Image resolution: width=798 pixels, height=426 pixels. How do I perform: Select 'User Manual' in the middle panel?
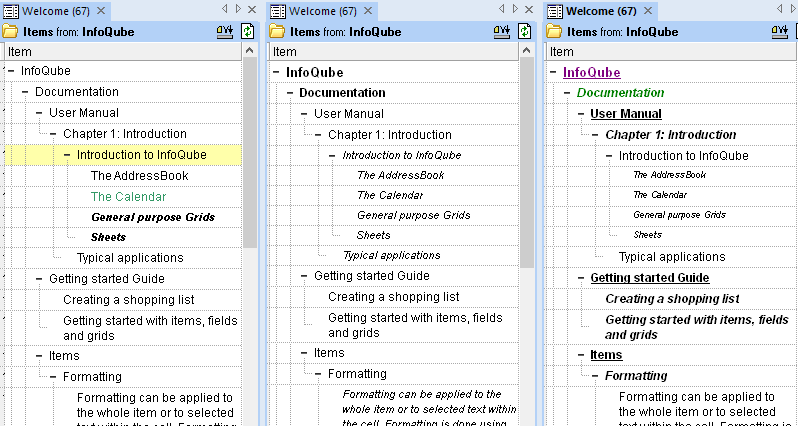coord(349,114)
